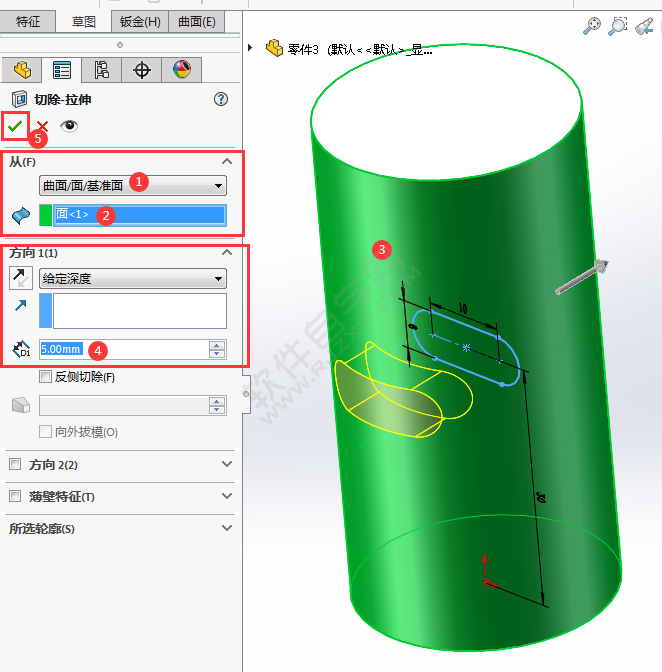Click the Zoom to Fit magnifier icon
Image resolution: width=662 pixels, height=672 pixels.
pyautogui.click(x=592, y=26)
